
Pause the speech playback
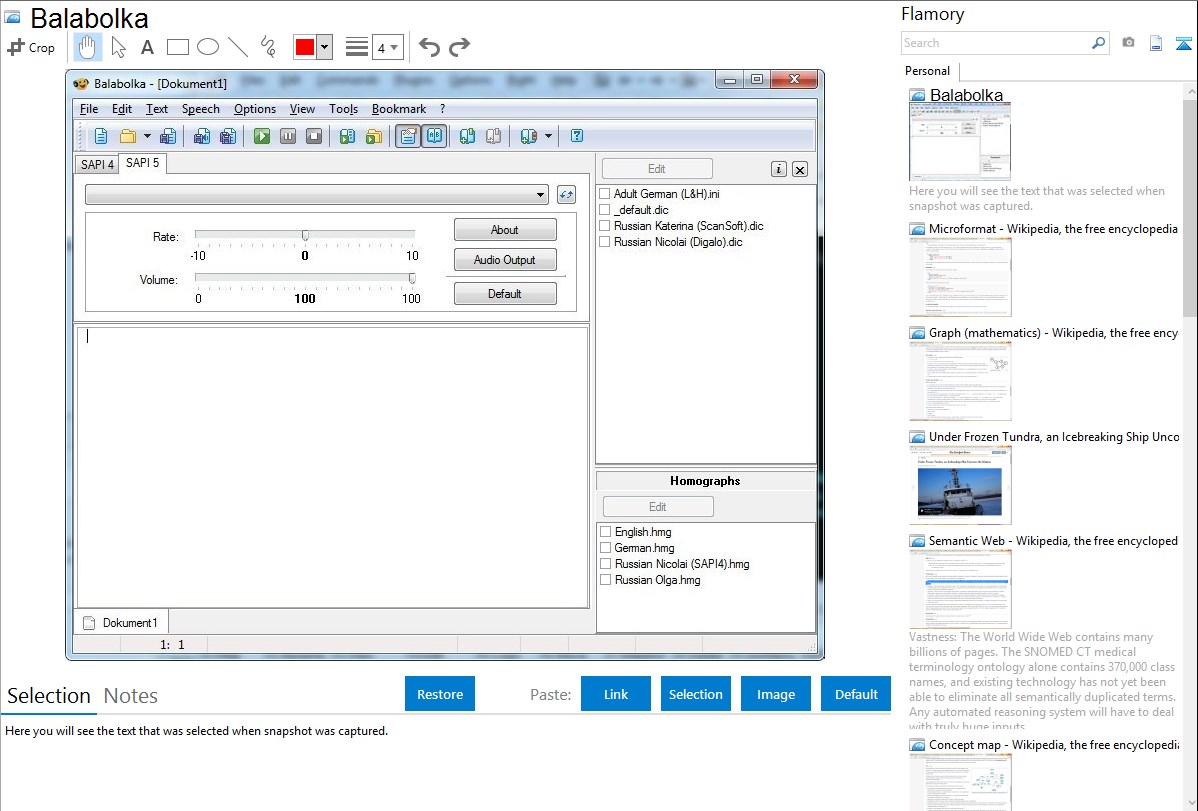pos(288,136)
